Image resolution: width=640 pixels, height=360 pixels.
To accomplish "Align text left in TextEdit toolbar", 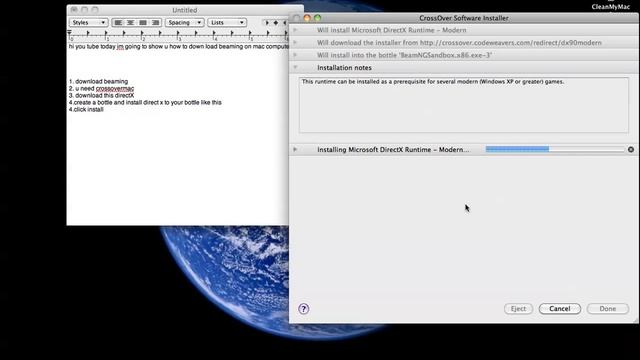I will click(118, 22).
